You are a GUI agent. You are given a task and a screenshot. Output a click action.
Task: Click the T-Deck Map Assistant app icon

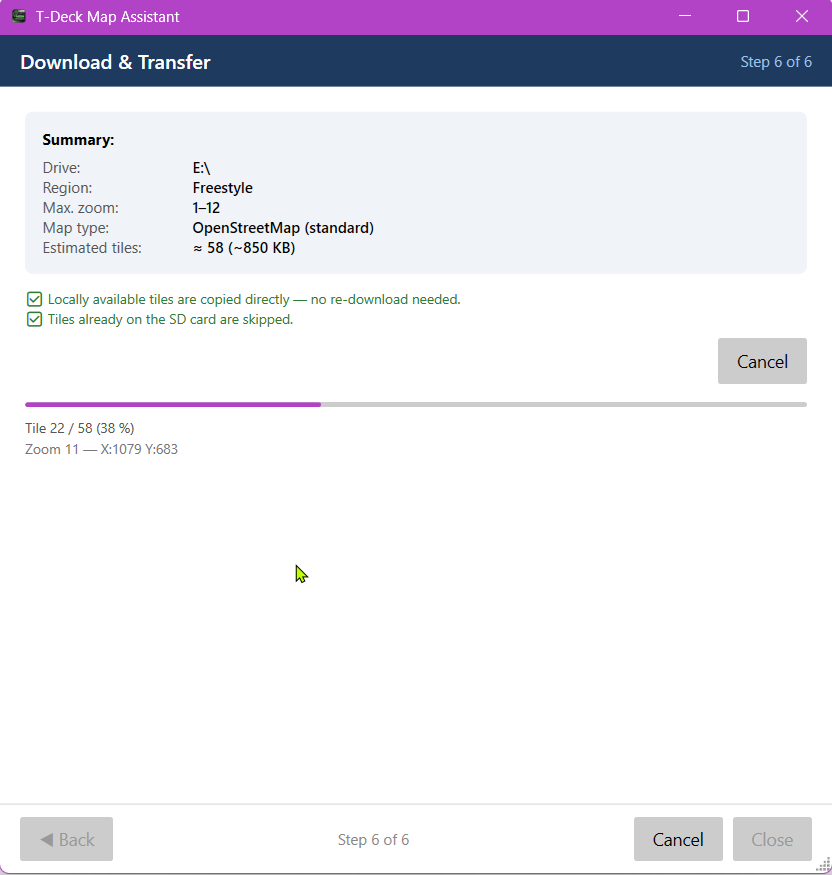tap(19, 16)
